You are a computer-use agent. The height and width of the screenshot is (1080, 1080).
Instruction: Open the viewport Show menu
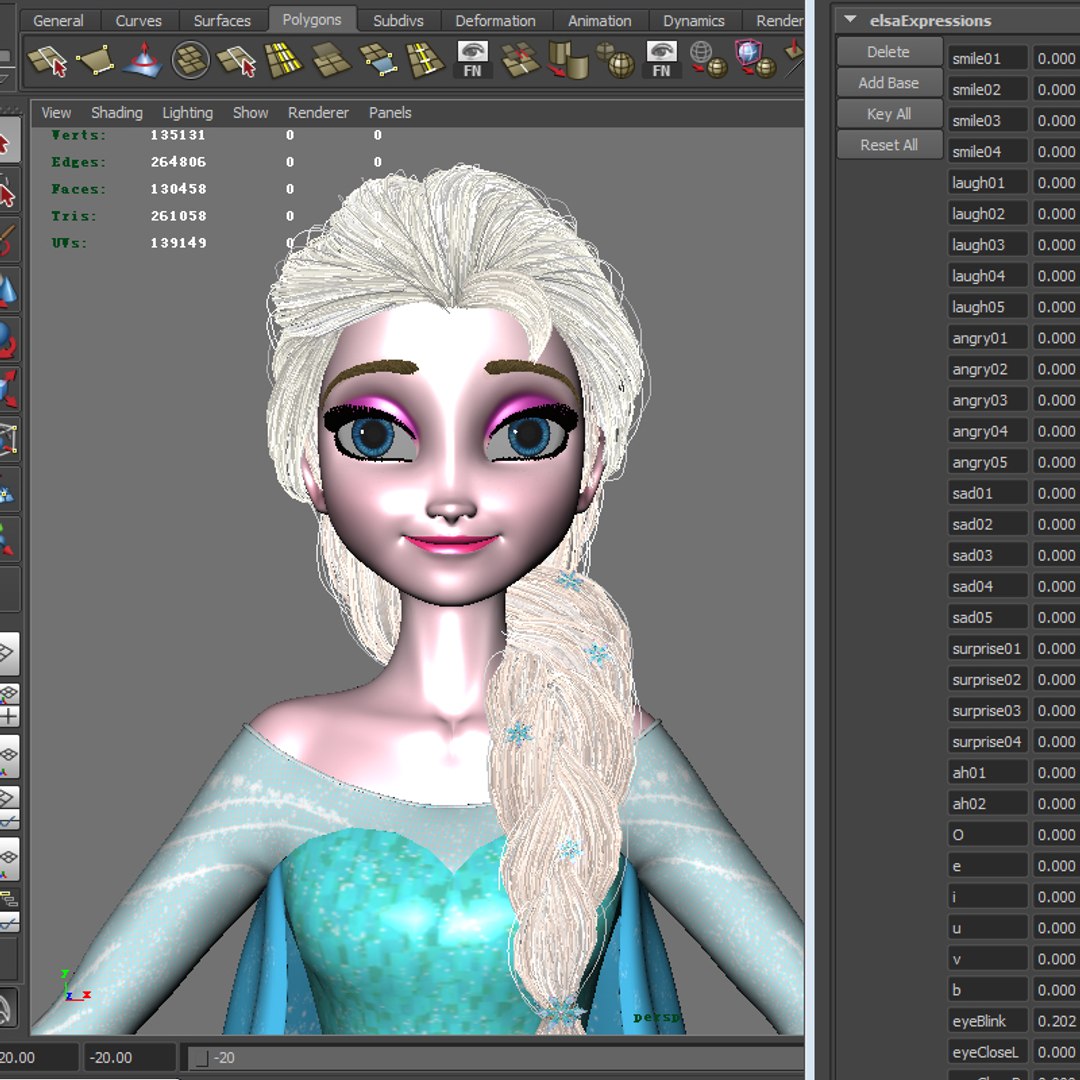[250, 112]
